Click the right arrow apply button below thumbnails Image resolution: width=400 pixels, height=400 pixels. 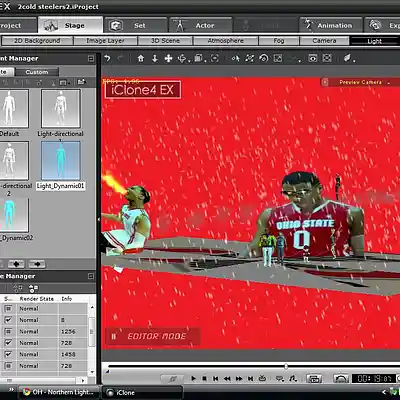pyautogui.click(x=37, y=264)
